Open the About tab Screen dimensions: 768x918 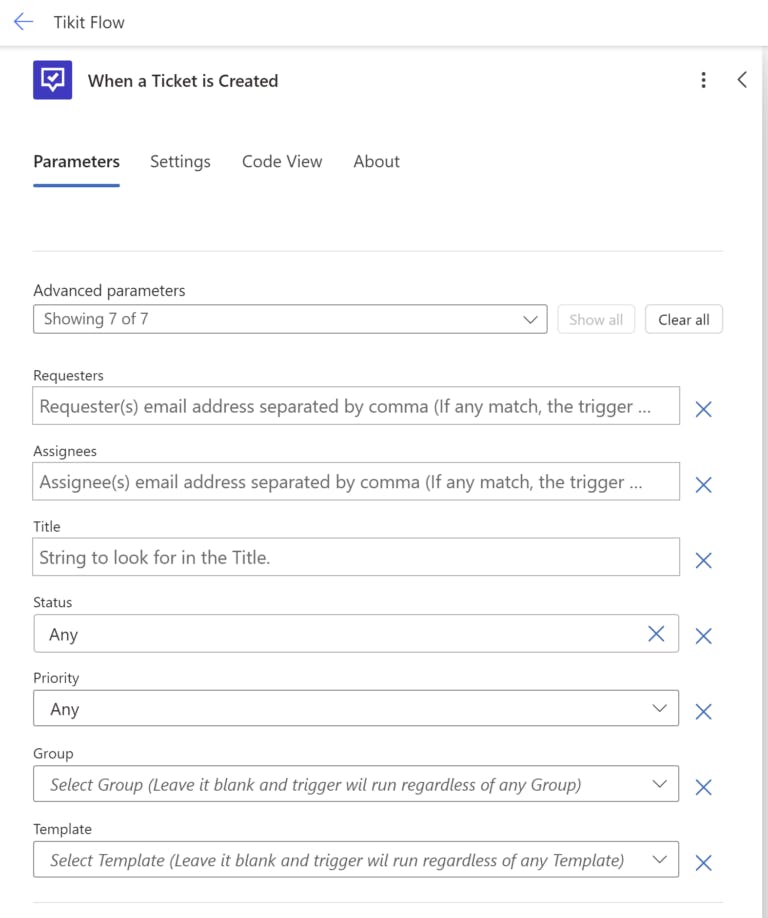(376, 162)
